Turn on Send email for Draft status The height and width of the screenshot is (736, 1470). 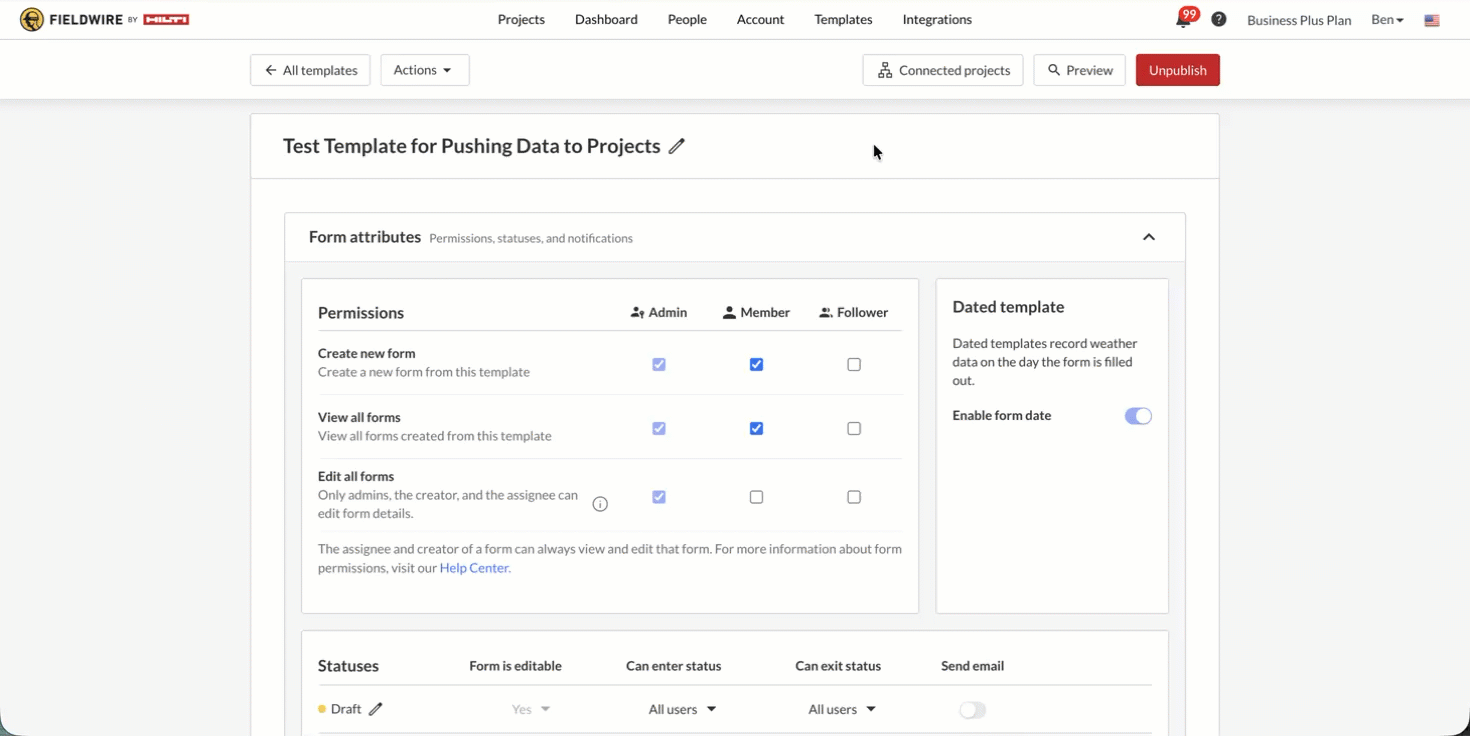[x=972, y=710]
